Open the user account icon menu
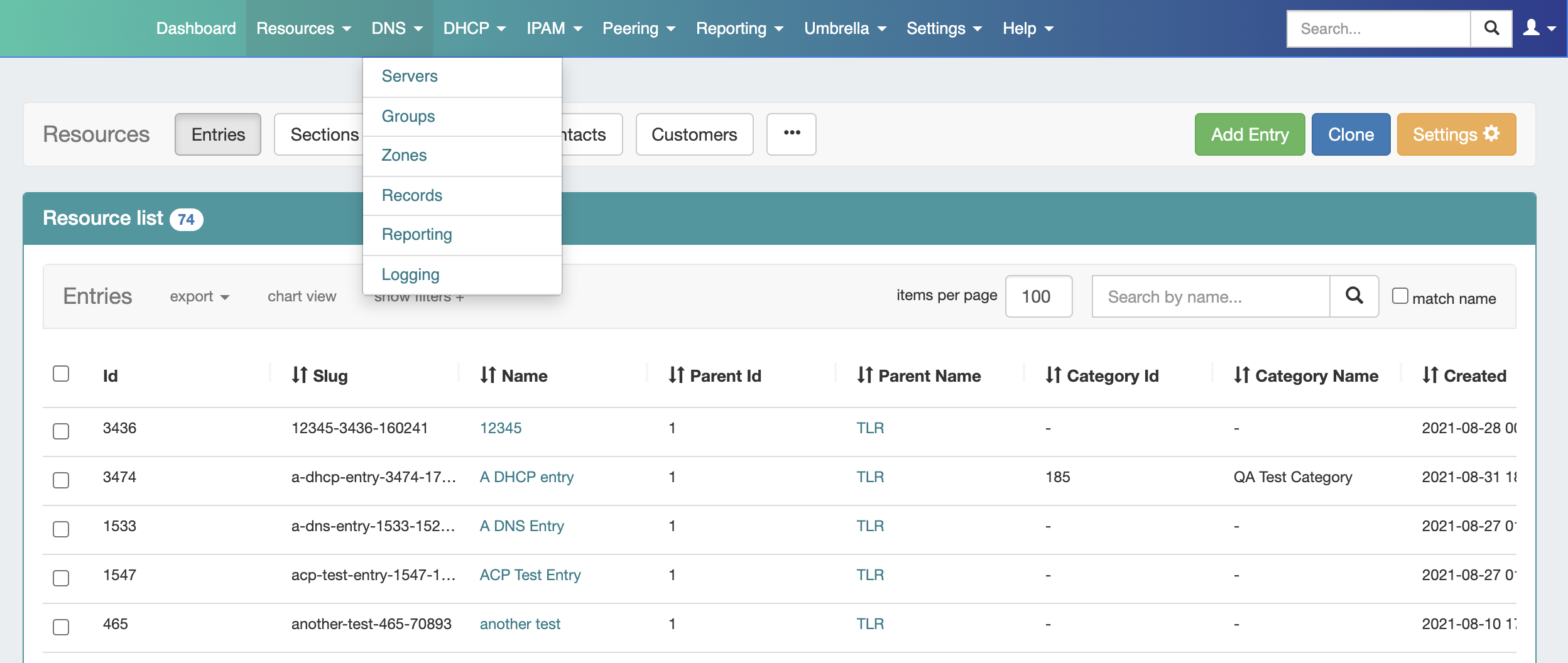Screen dimensions: 1568x663 click(x=1538, y=28)
